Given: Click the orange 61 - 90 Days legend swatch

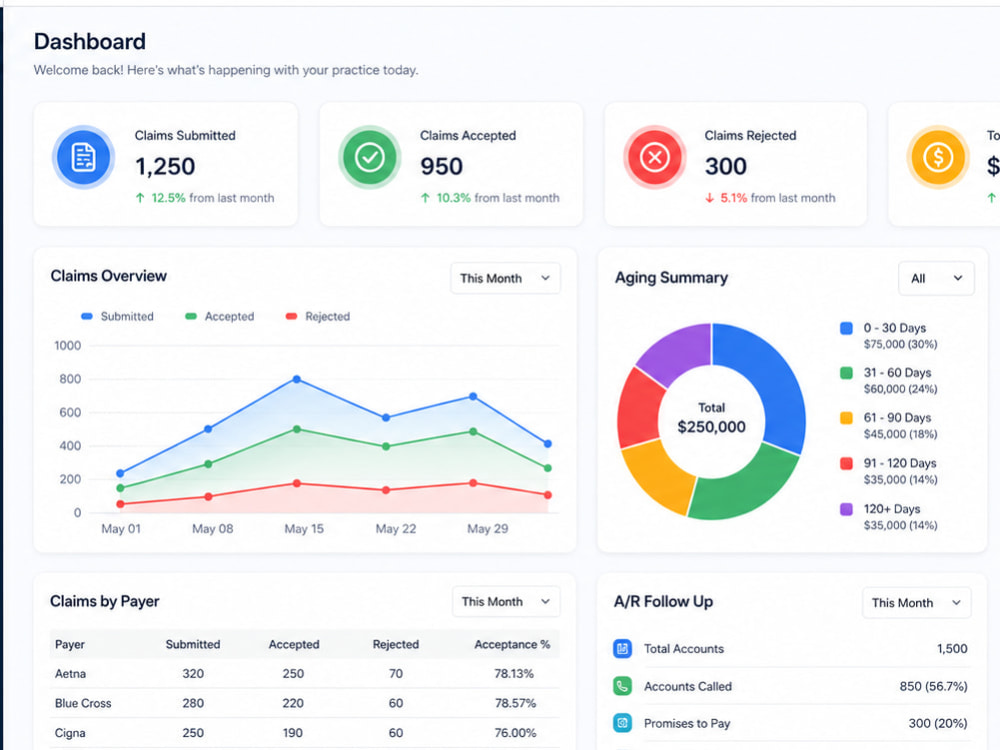Looking at the screenshot, I should click(x=846, y=418).
